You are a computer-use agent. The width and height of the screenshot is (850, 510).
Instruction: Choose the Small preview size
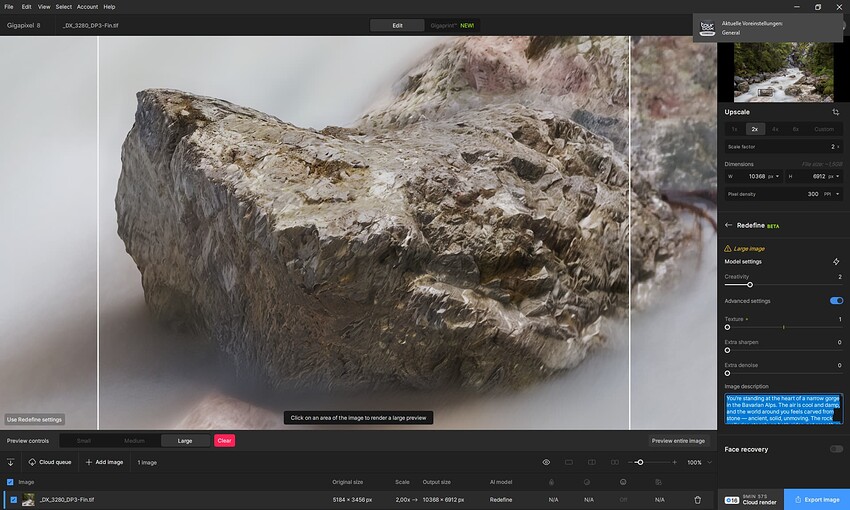(x=84, y=441)
